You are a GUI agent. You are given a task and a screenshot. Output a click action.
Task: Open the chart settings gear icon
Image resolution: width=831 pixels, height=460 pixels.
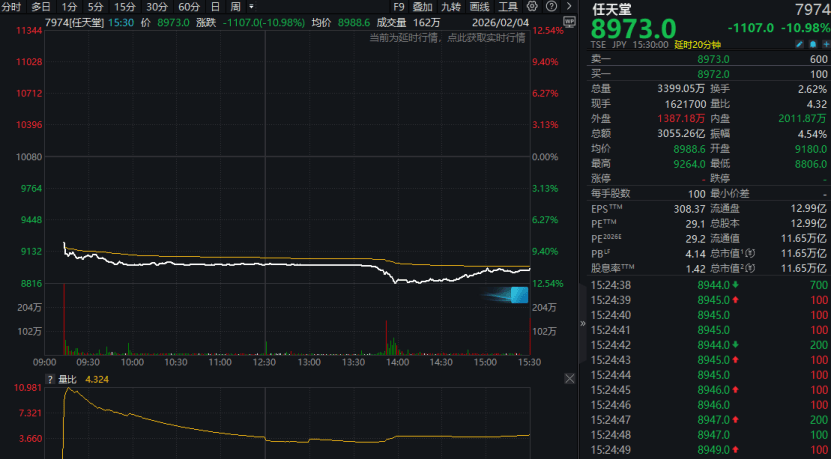point(568,6)
